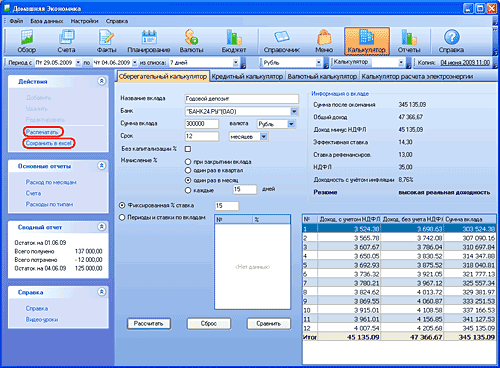Select the Калькулятор toolbar icon

pos(367,41)
